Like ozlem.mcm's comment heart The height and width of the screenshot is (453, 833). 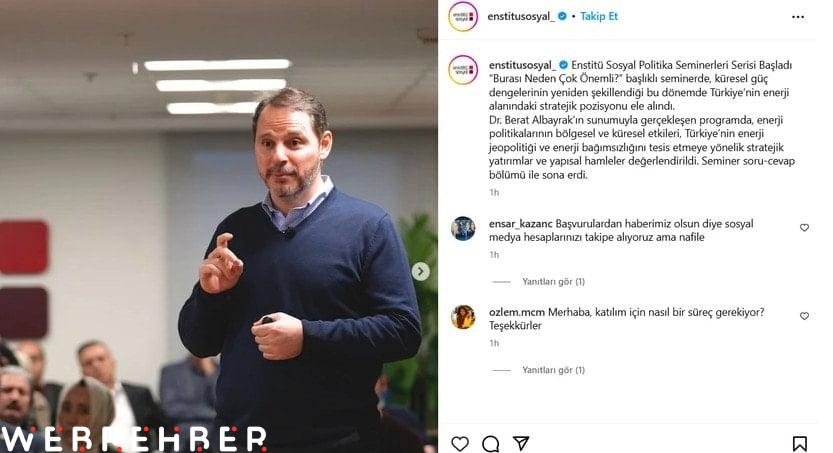(x=804, y=316)
